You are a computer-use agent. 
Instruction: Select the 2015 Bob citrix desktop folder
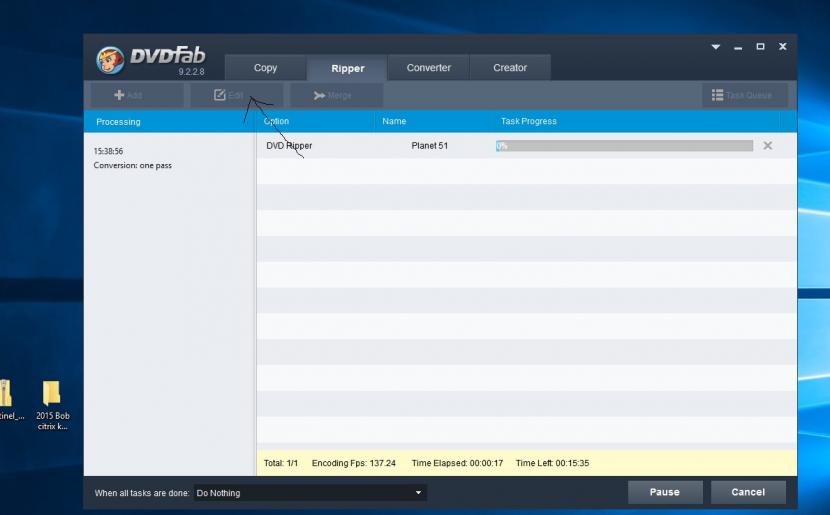[52, 405]
